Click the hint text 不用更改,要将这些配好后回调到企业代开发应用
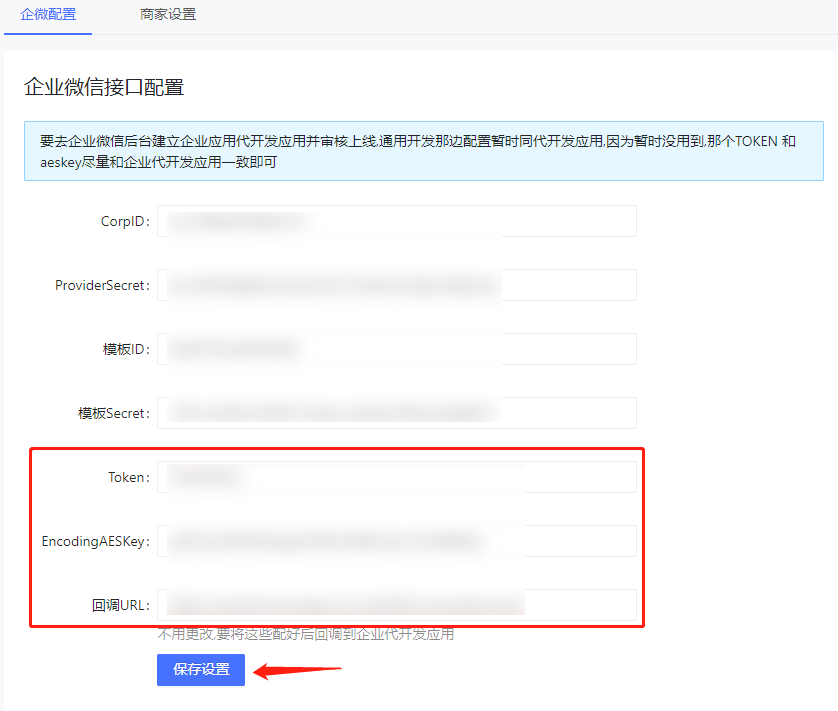This screenshot has height=711, width=838. (x=306, y=634)
